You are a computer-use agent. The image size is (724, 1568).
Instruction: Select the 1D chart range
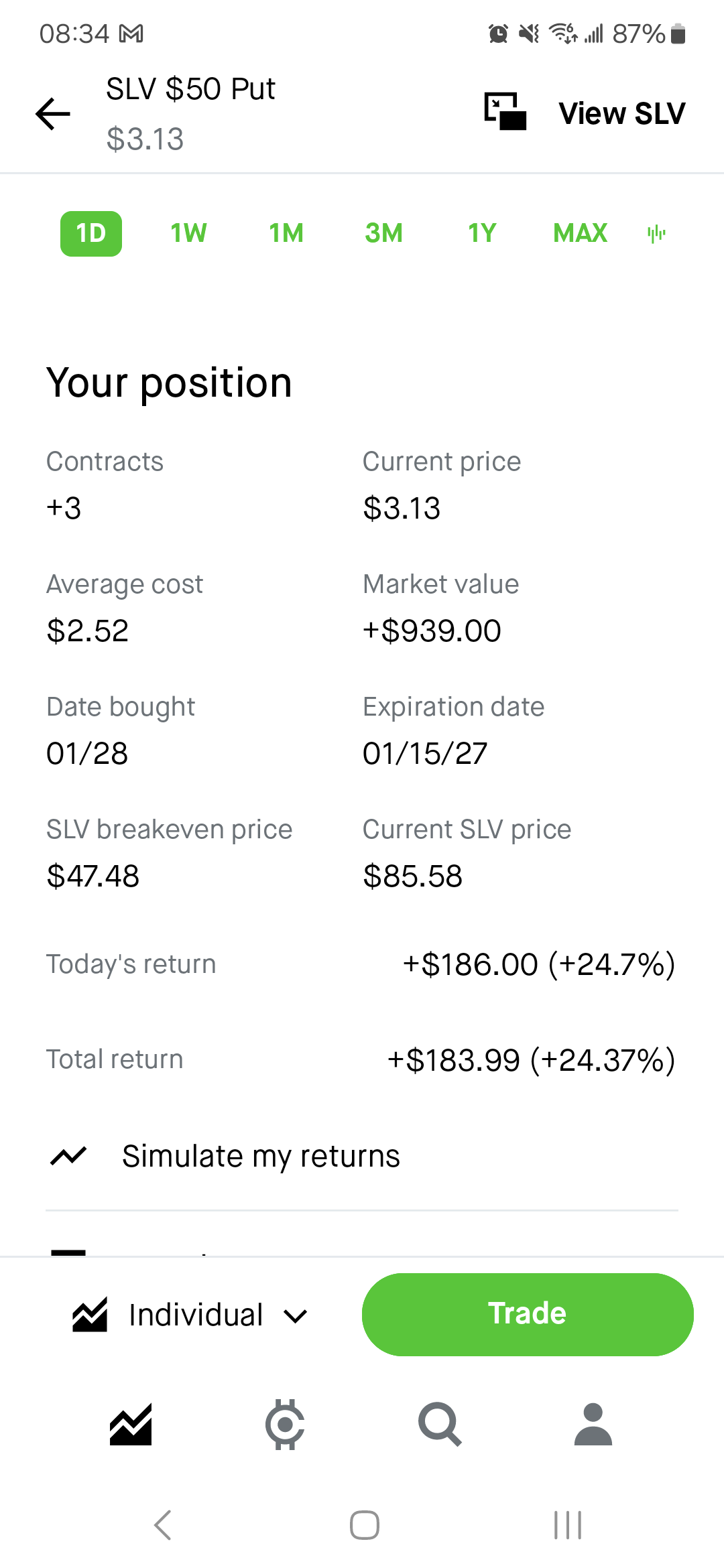pyautogui.click(x=91, y=233)
